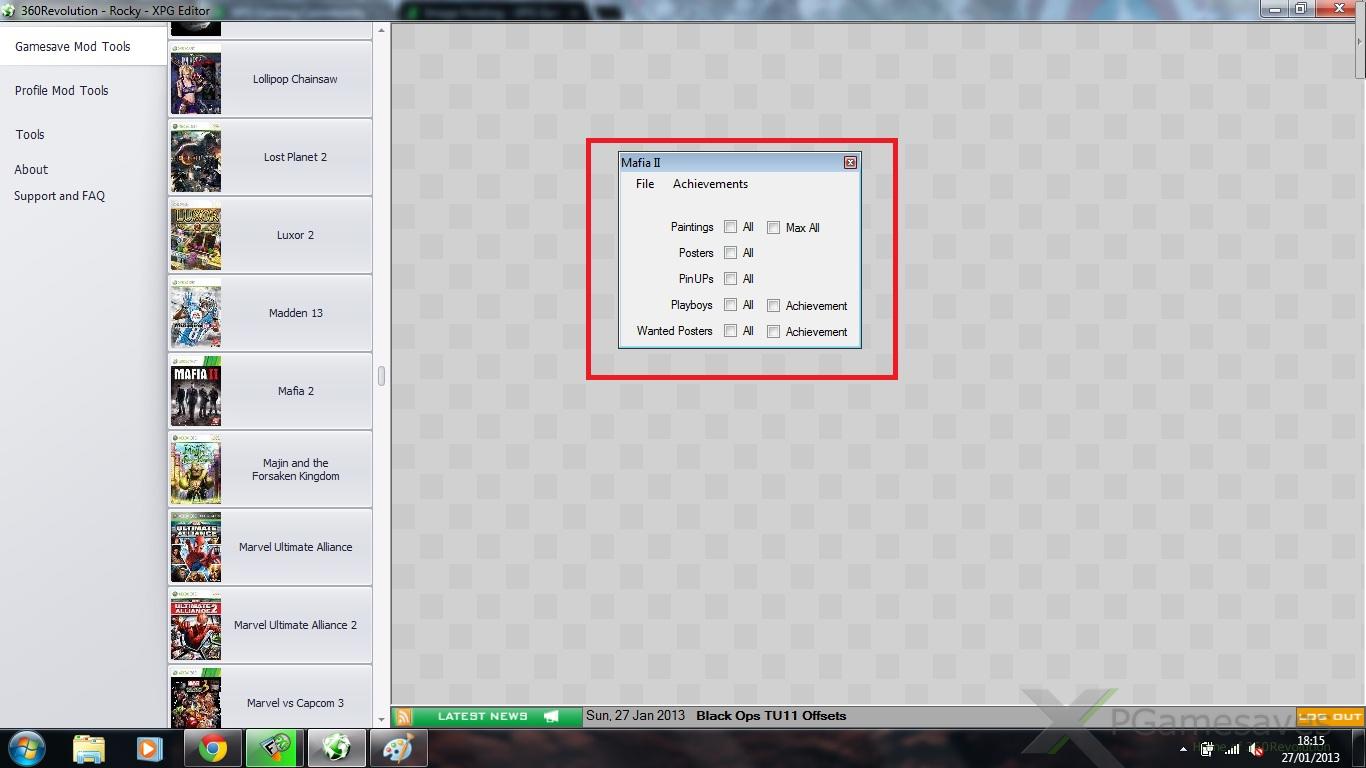Open the File menu in Mafia II window

coord(645,184)
